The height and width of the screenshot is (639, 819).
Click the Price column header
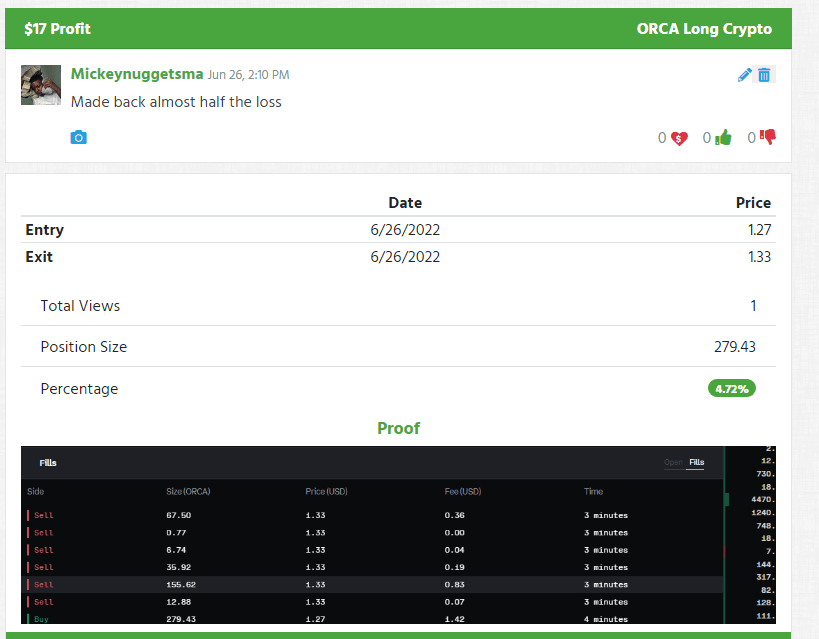(x=753, y=203)
